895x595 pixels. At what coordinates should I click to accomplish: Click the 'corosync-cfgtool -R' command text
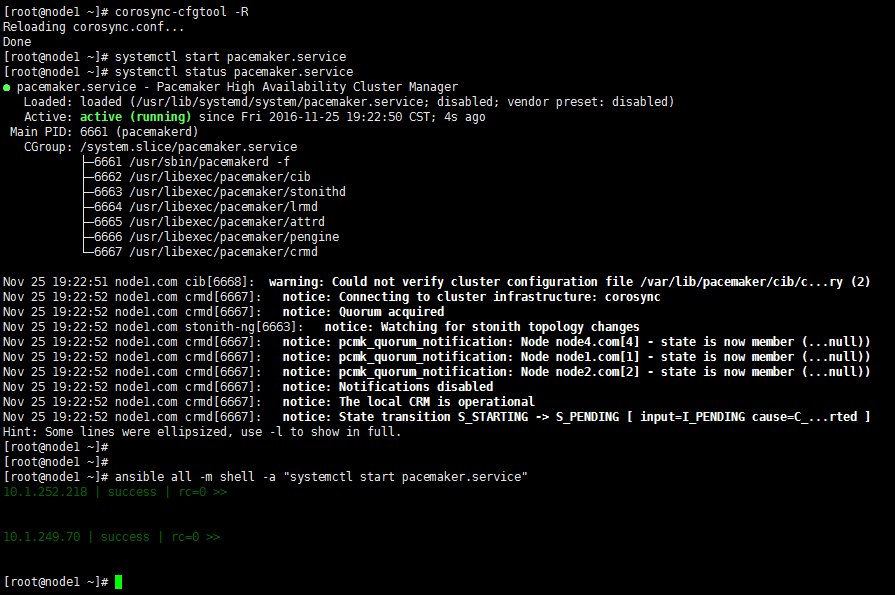point(182,12)
